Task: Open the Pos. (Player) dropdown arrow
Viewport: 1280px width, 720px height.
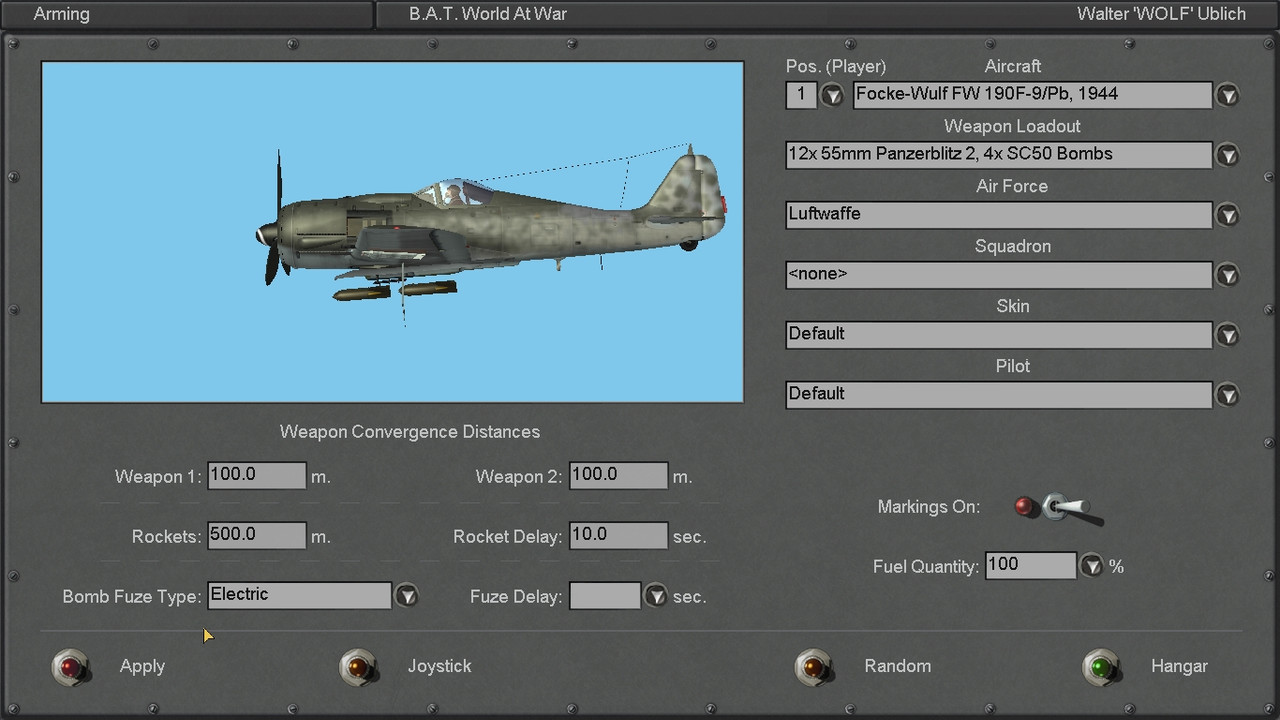Action: 832,95
